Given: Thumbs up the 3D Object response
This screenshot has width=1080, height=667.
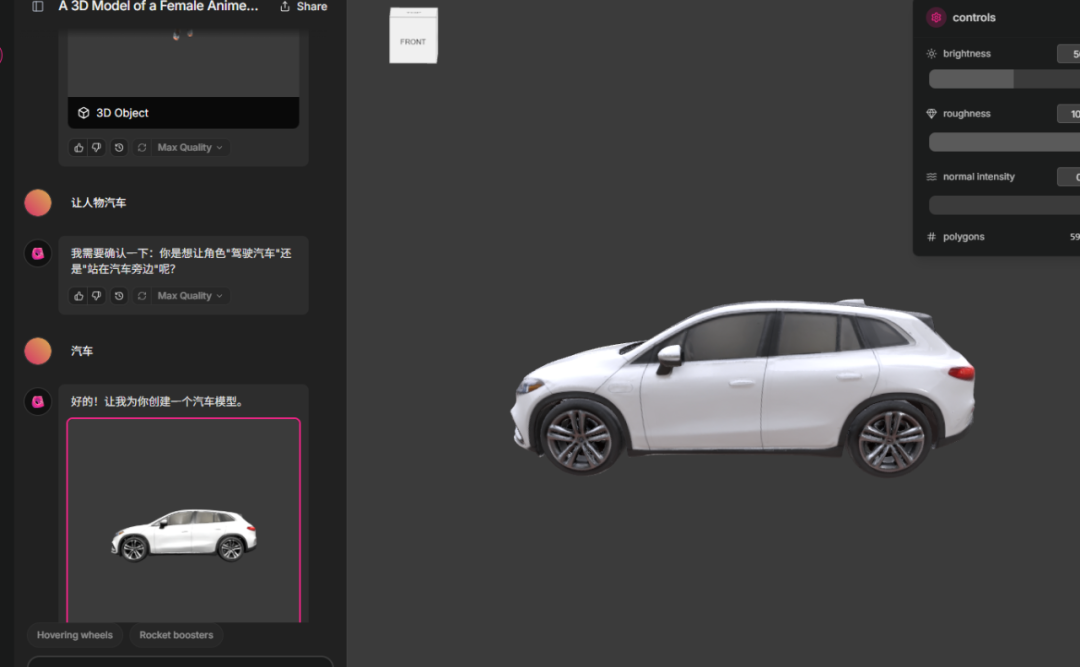Looking at the screenshot, I should [79, 148].
